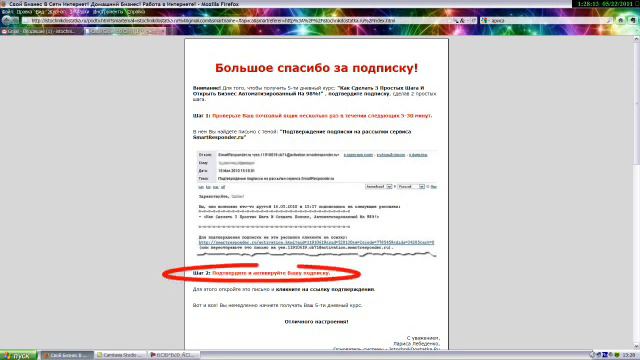Screen dimensions: 640x360
Task: Open the Справка menu
Action: [x=135, y=12]
